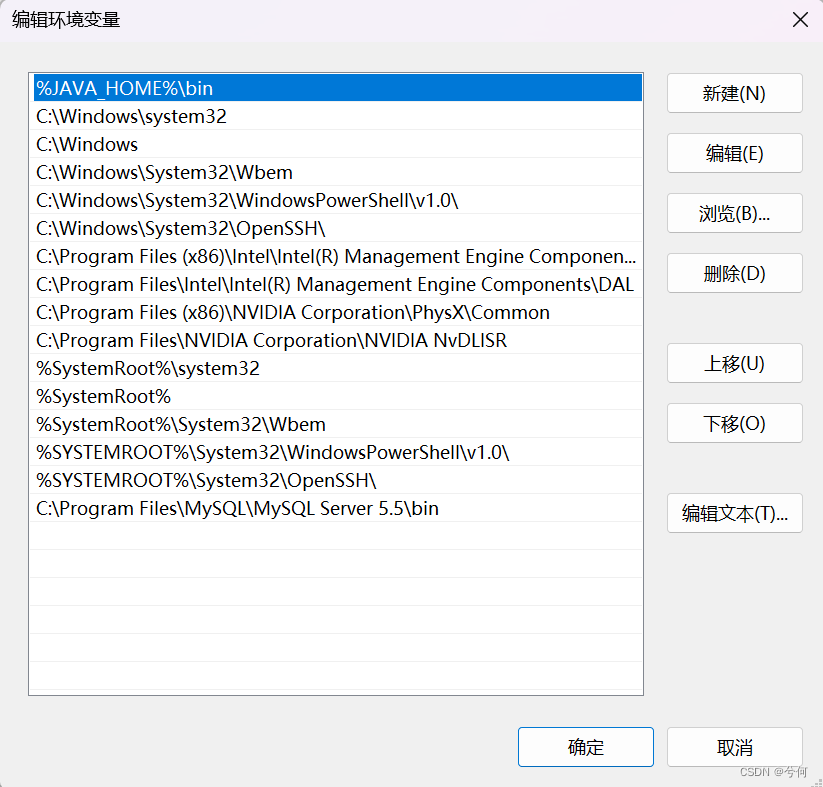The height and width of the screenshot is (787, 823).
Task: Open the 浏览(B) folder browser
Action: (x=734, y=213)
